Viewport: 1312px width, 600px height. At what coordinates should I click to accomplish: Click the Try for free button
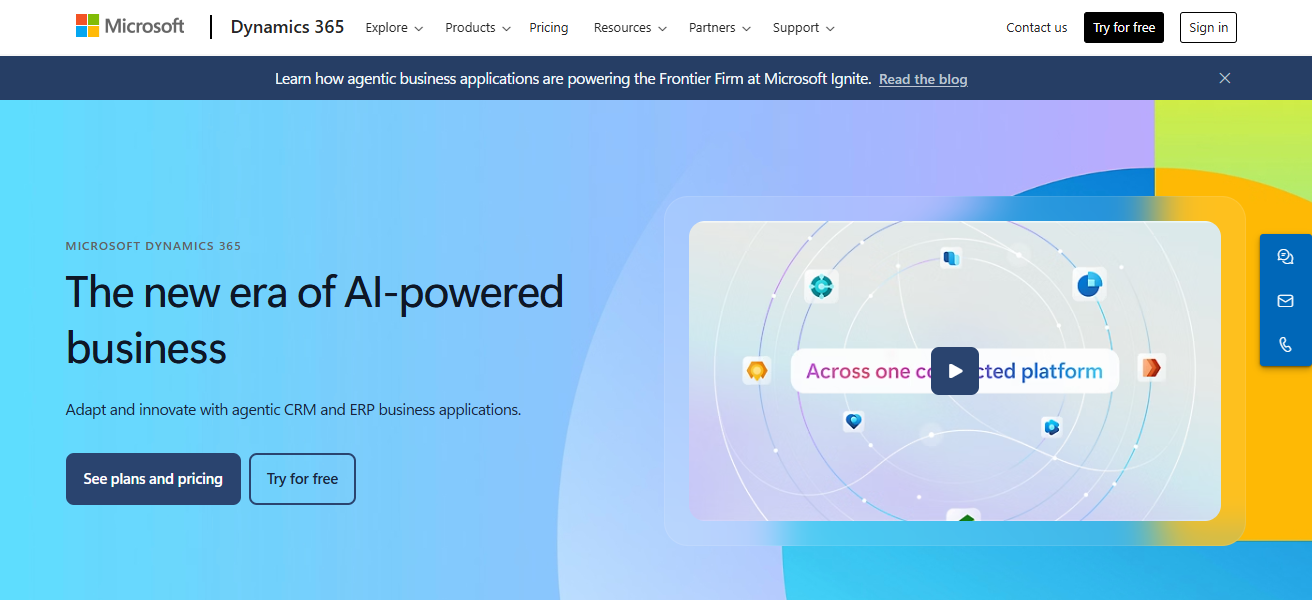coord(1123,27)
